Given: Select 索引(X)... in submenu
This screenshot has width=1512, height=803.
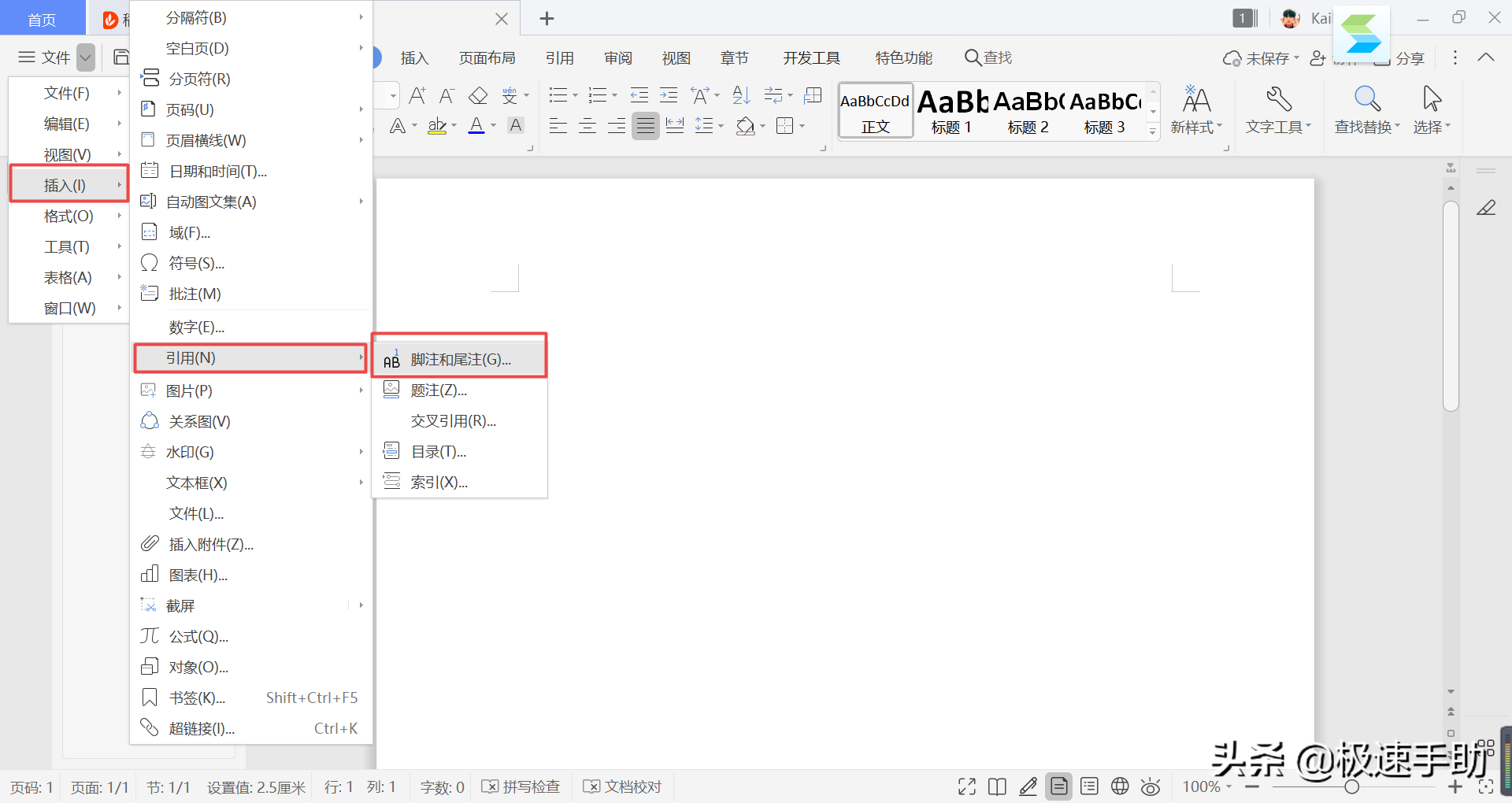Looking at the screenshot, I should point(460,483).
